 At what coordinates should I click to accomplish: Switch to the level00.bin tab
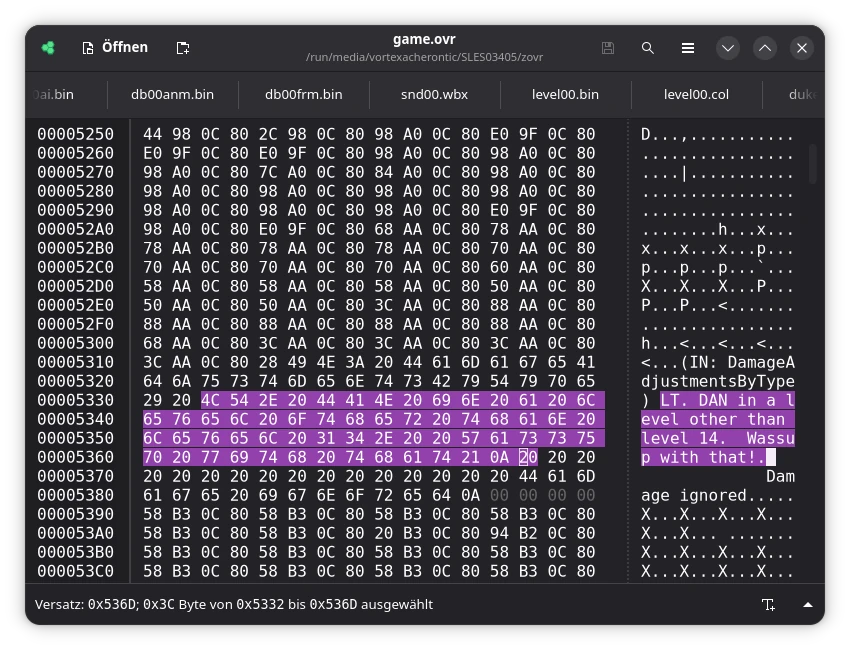pos(565,94)
